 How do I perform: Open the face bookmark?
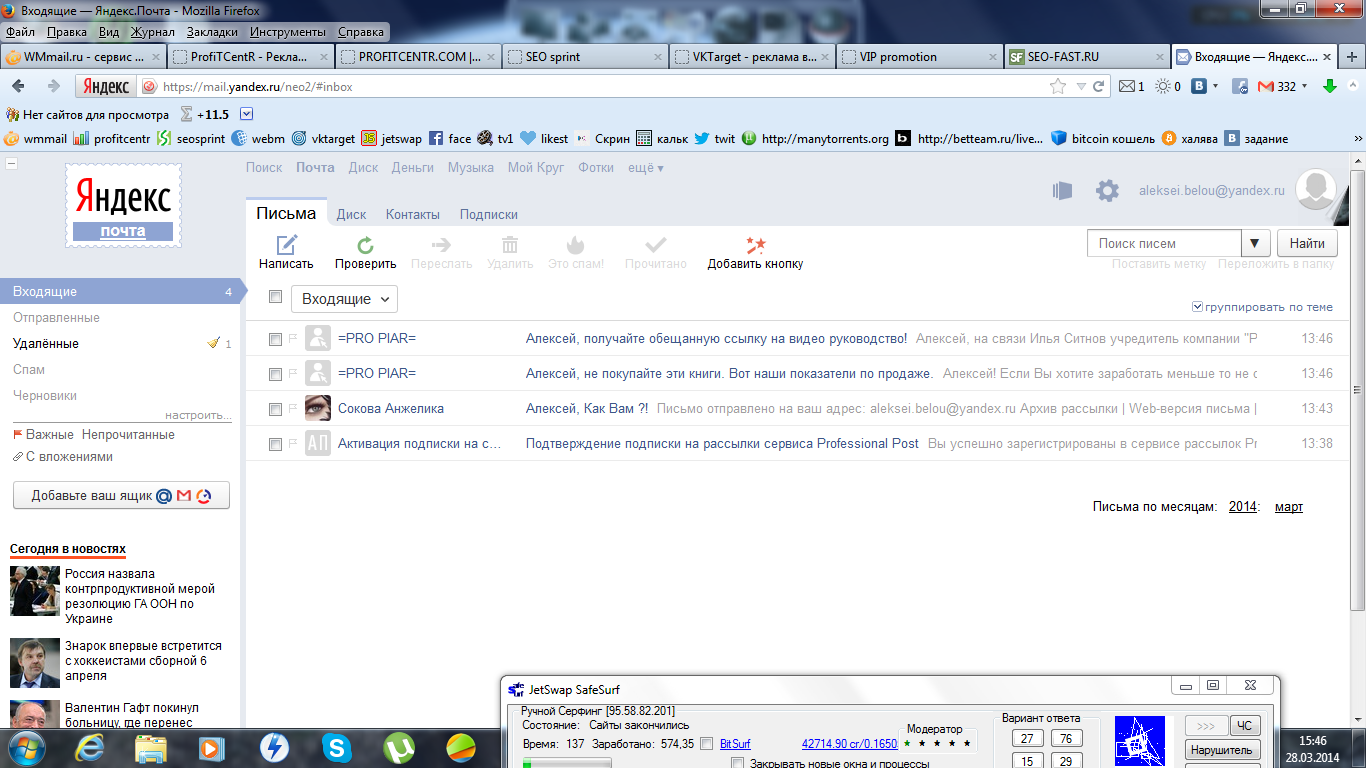pyautogui.click(x=450, y=139)
